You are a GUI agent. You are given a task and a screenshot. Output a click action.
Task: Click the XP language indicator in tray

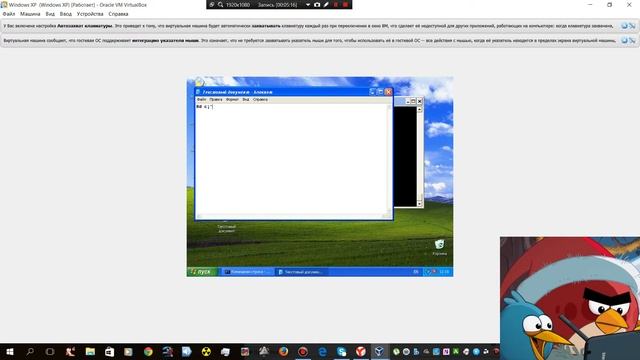(416, 272)
